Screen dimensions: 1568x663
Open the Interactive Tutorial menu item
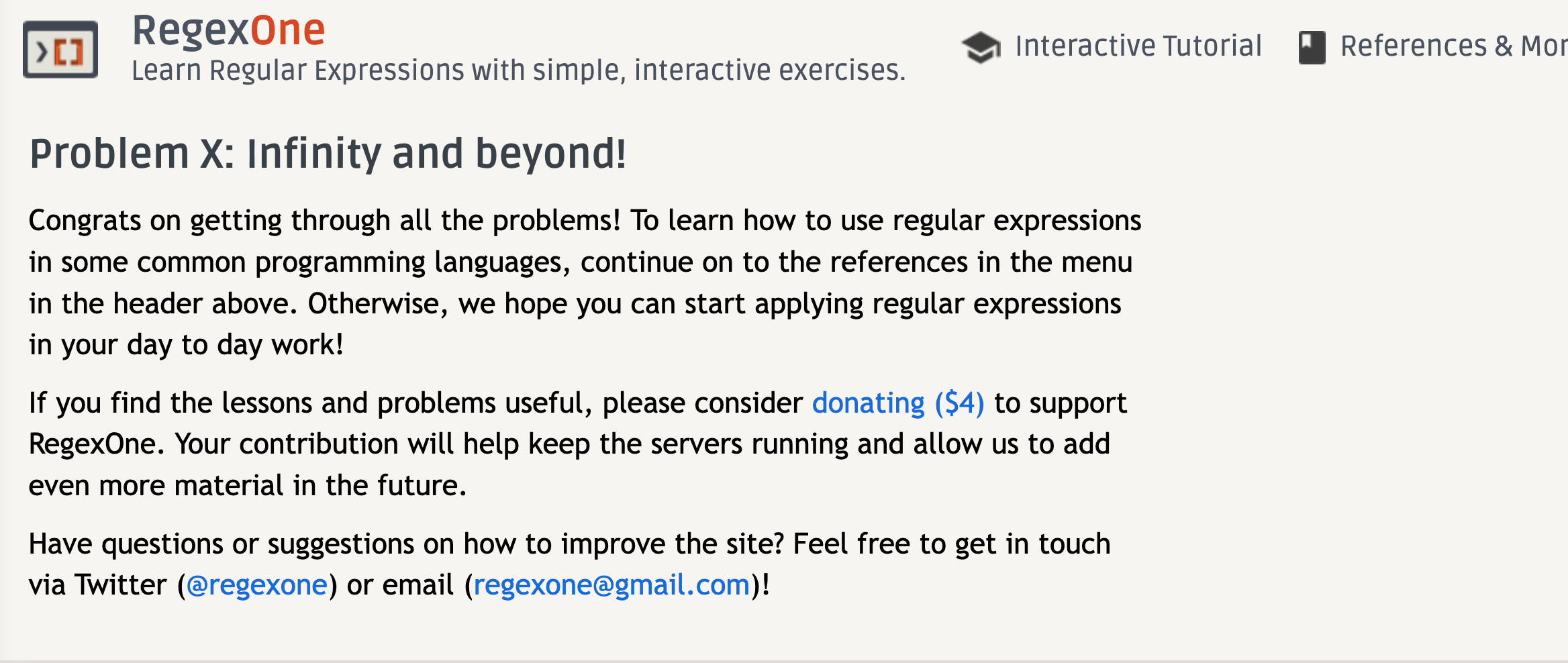pyautogui.click(x=1138, y=46)
